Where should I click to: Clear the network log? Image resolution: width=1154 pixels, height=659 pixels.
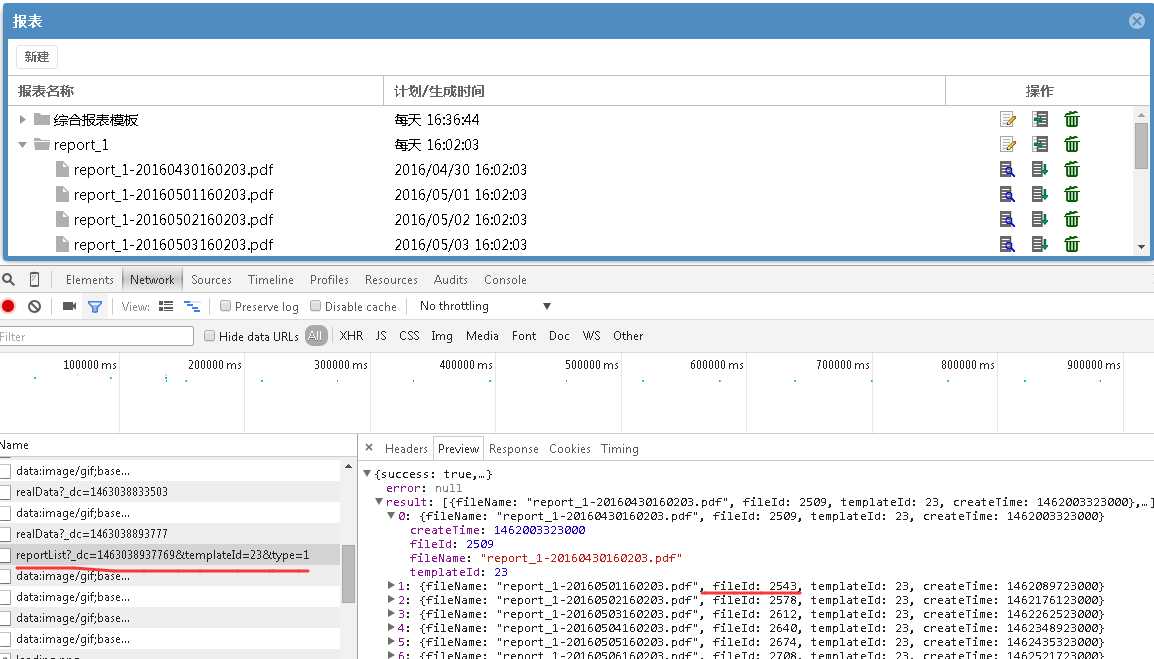35,306
